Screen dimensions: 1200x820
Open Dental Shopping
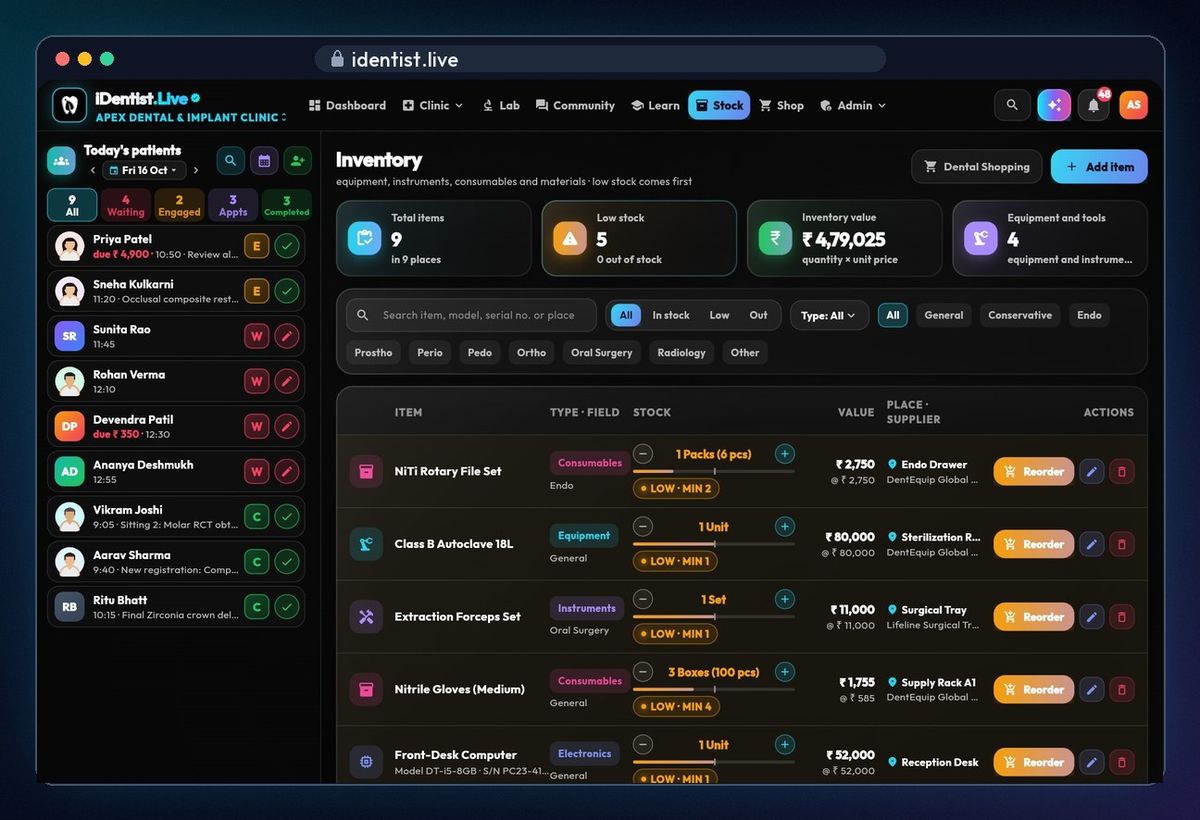(x=976, y=167)
